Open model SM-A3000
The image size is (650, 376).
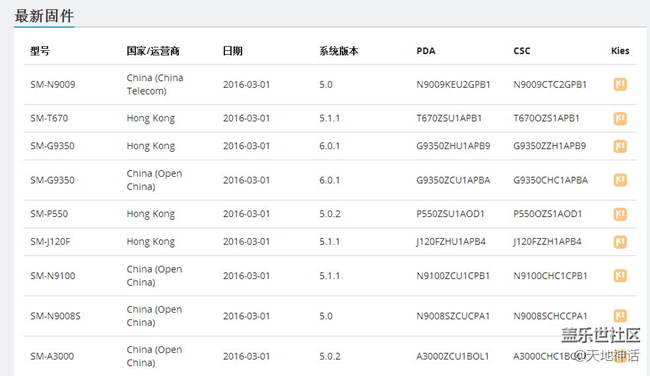coord(52,356)
